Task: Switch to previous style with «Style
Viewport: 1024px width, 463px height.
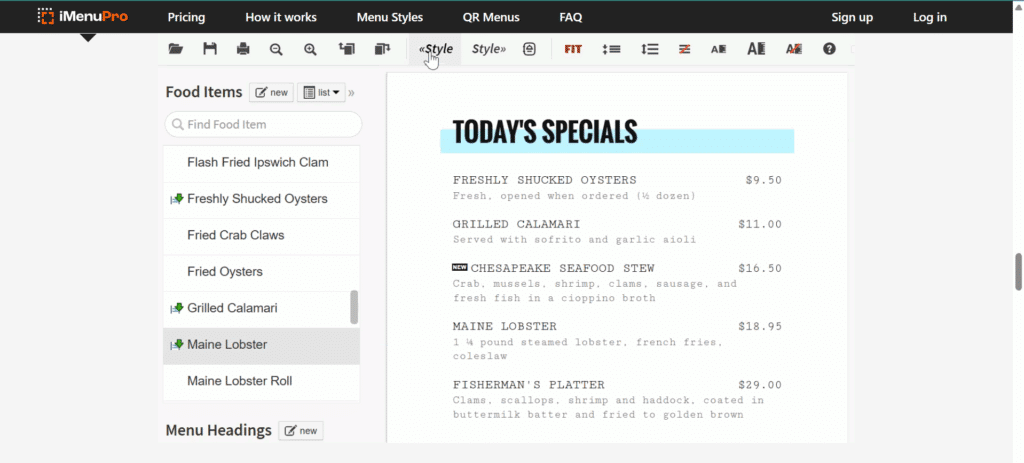Action: 436,49
